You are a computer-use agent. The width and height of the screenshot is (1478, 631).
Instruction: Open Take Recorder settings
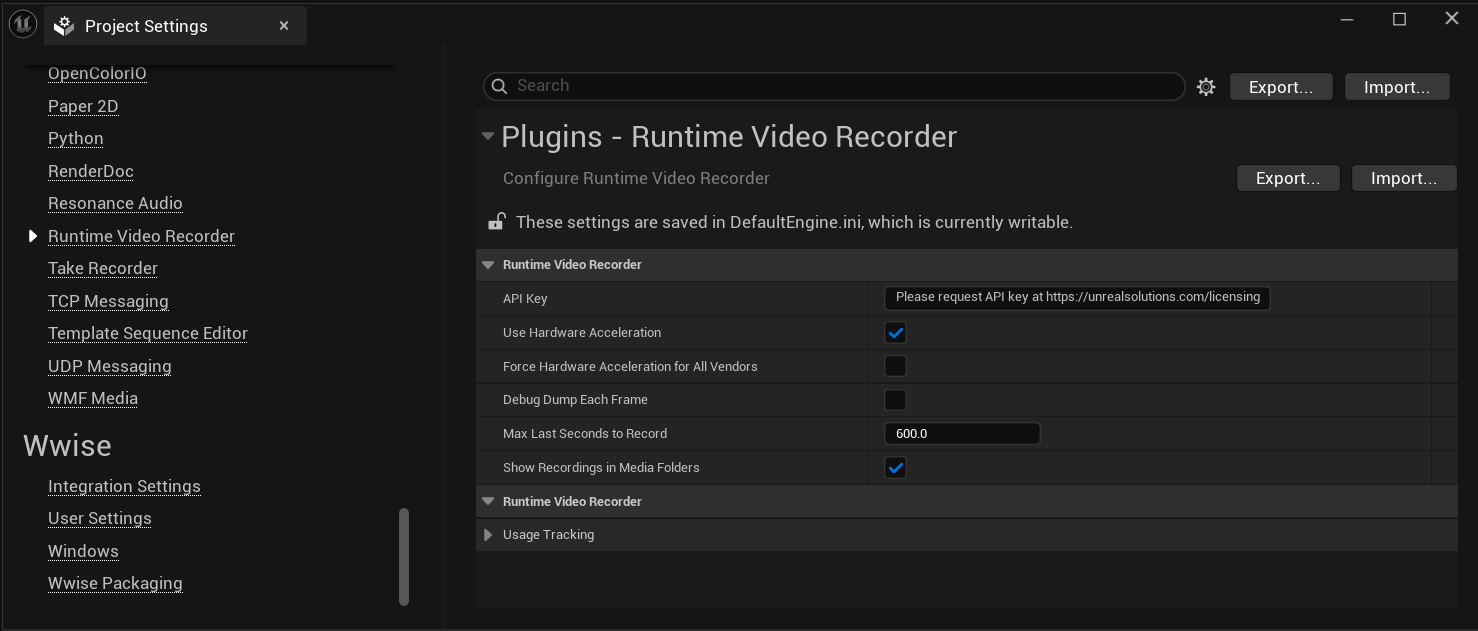[x=103, y=268]
